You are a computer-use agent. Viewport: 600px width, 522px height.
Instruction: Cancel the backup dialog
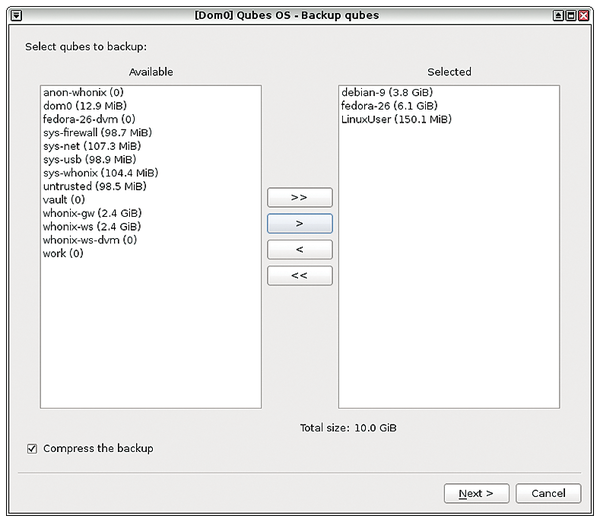pos(548,493)
